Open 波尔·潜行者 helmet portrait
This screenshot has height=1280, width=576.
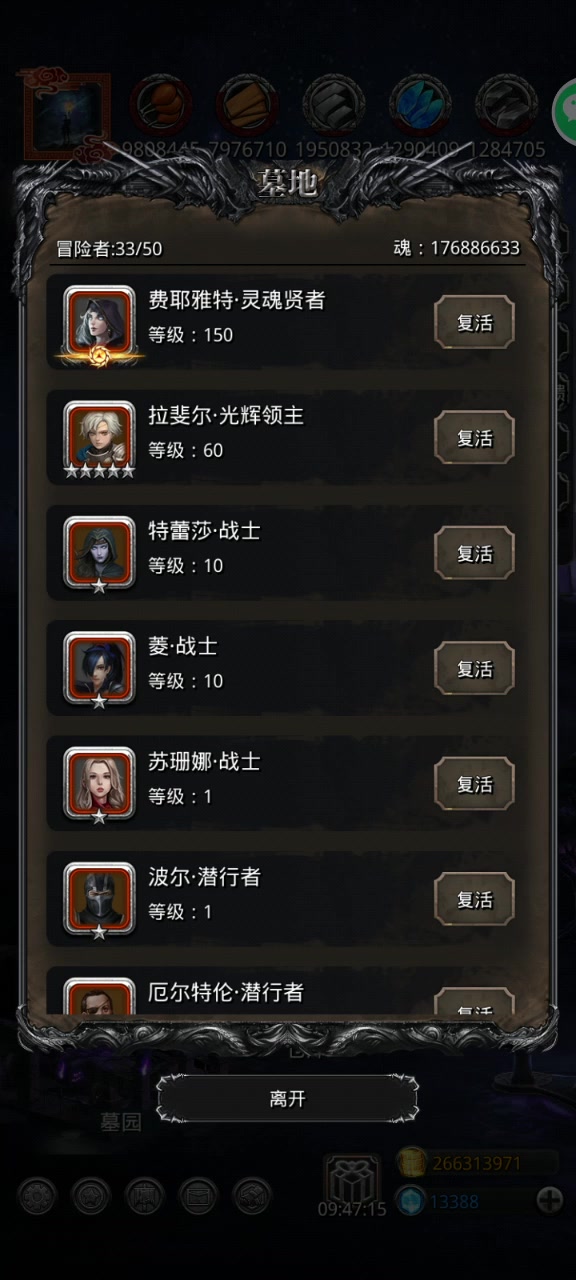pyautogui.click(x=99, y=899)
